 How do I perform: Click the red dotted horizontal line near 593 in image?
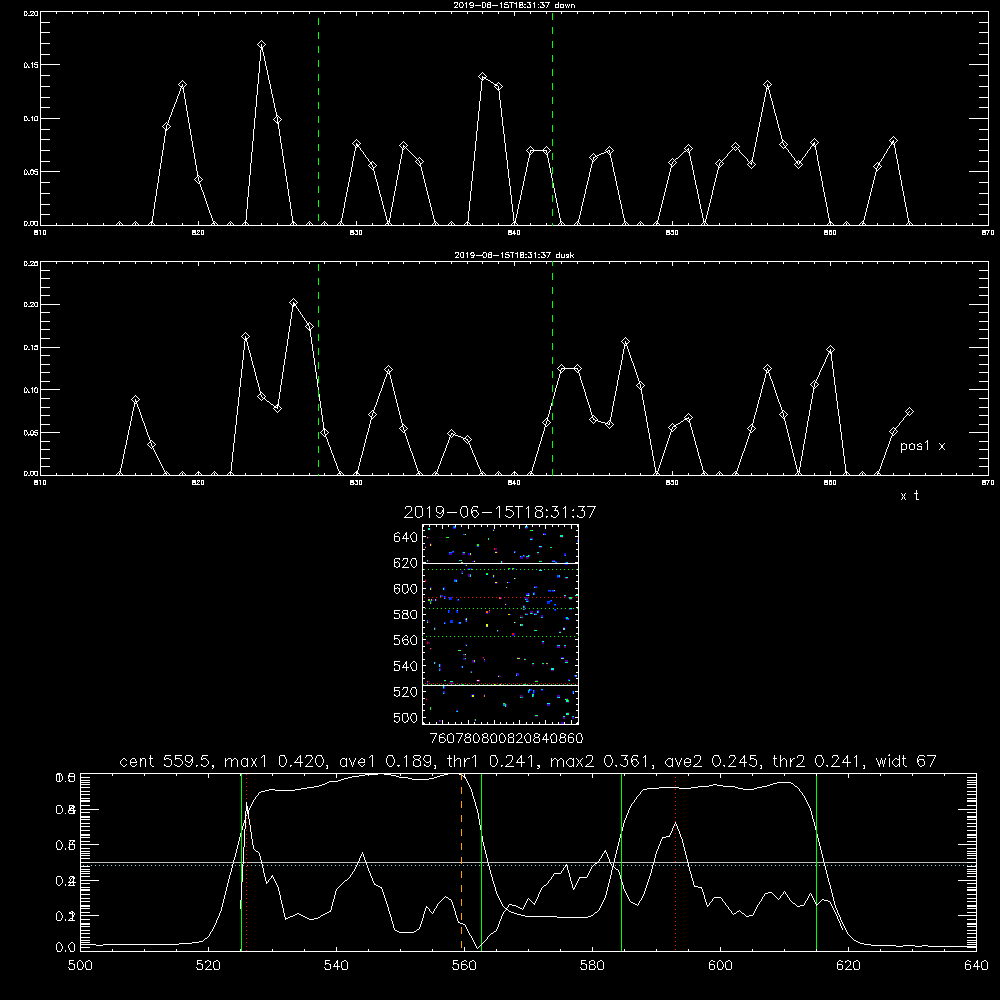501,598
